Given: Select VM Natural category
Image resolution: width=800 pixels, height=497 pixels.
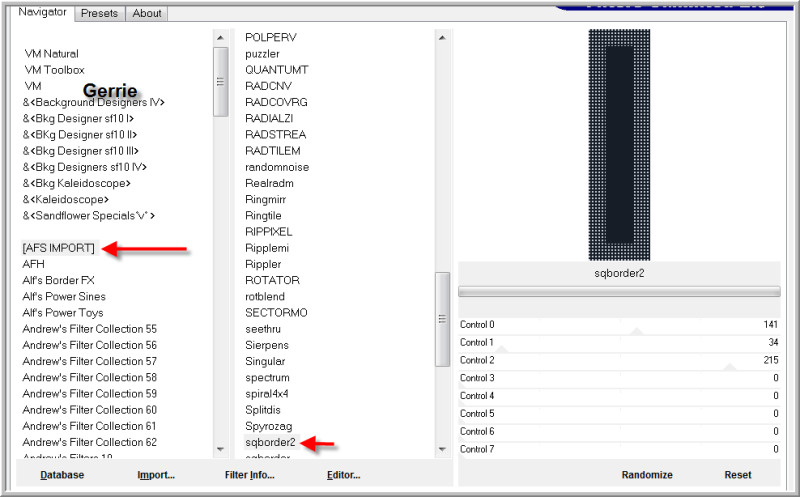Looking at the screenshot, I should tap(52, 54).
